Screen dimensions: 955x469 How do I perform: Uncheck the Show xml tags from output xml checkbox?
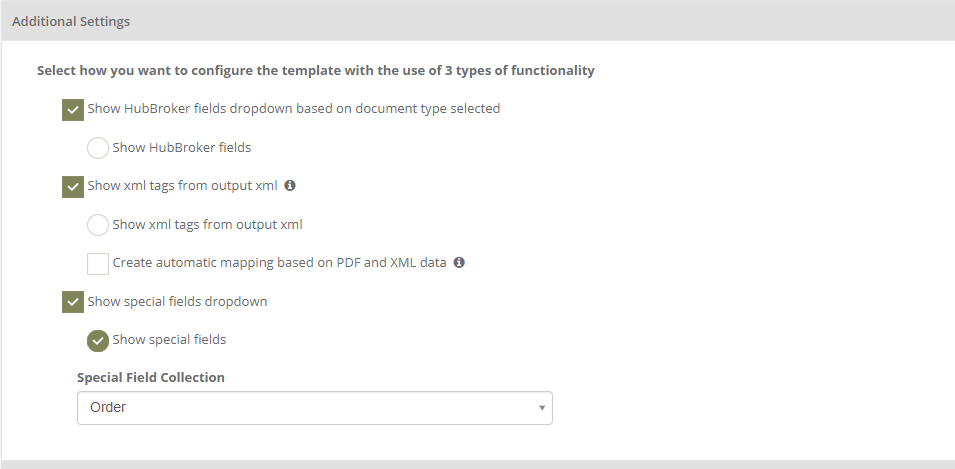tap(72, 186)
